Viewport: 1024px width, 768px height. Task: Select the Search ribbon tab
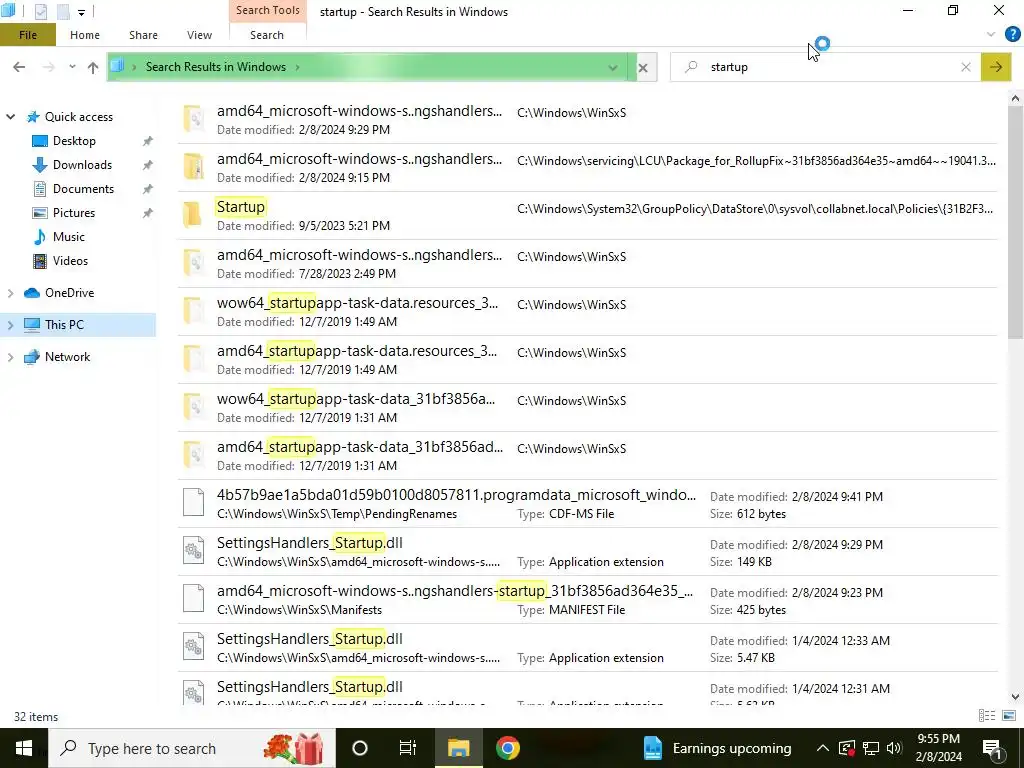(266, 35)
